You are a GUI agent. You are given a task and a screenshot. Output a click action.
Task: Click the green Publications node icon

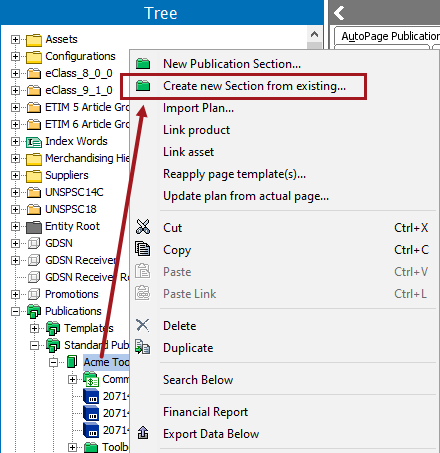point(34,311)
